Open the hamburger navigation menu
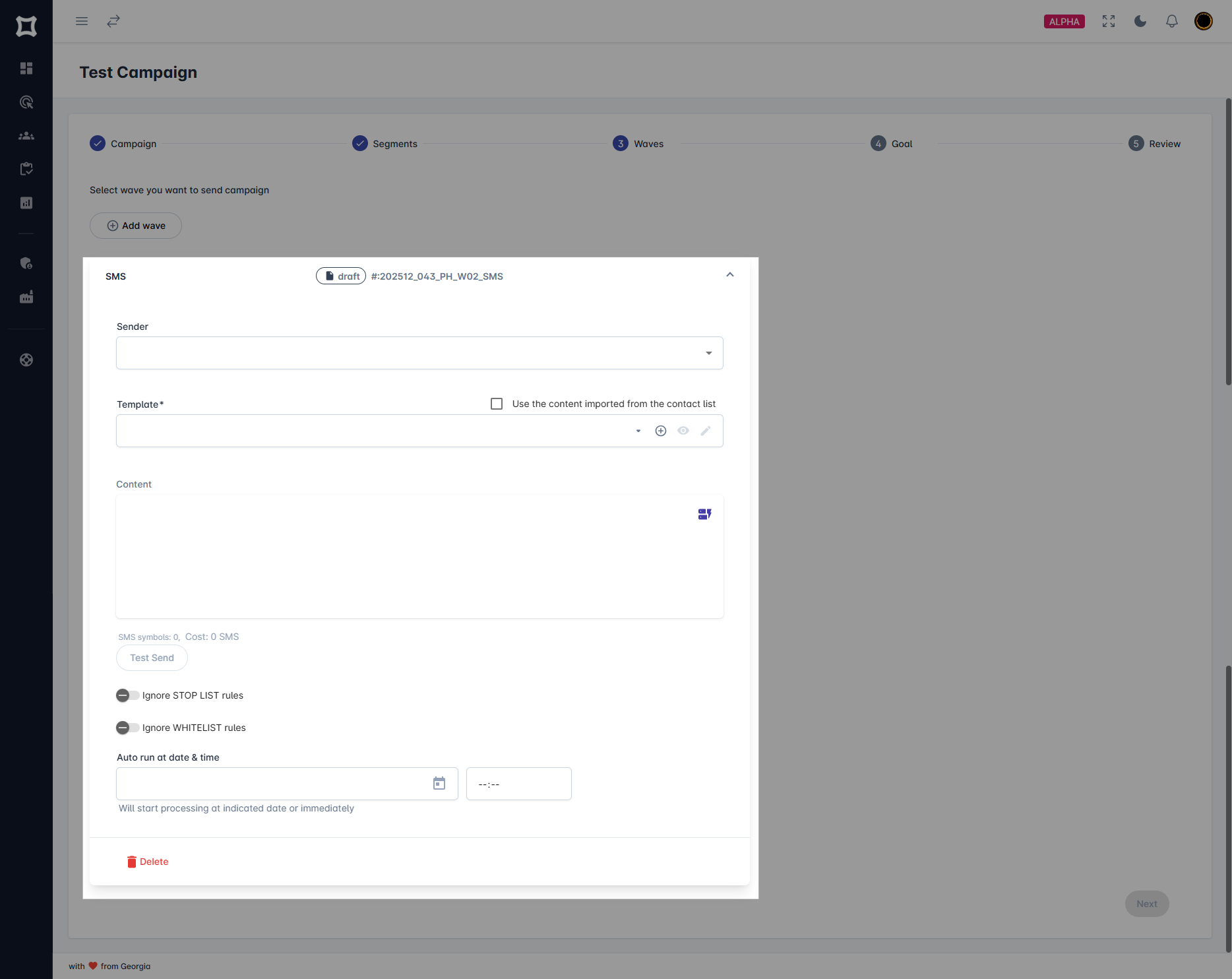 [x=81, y=20]
